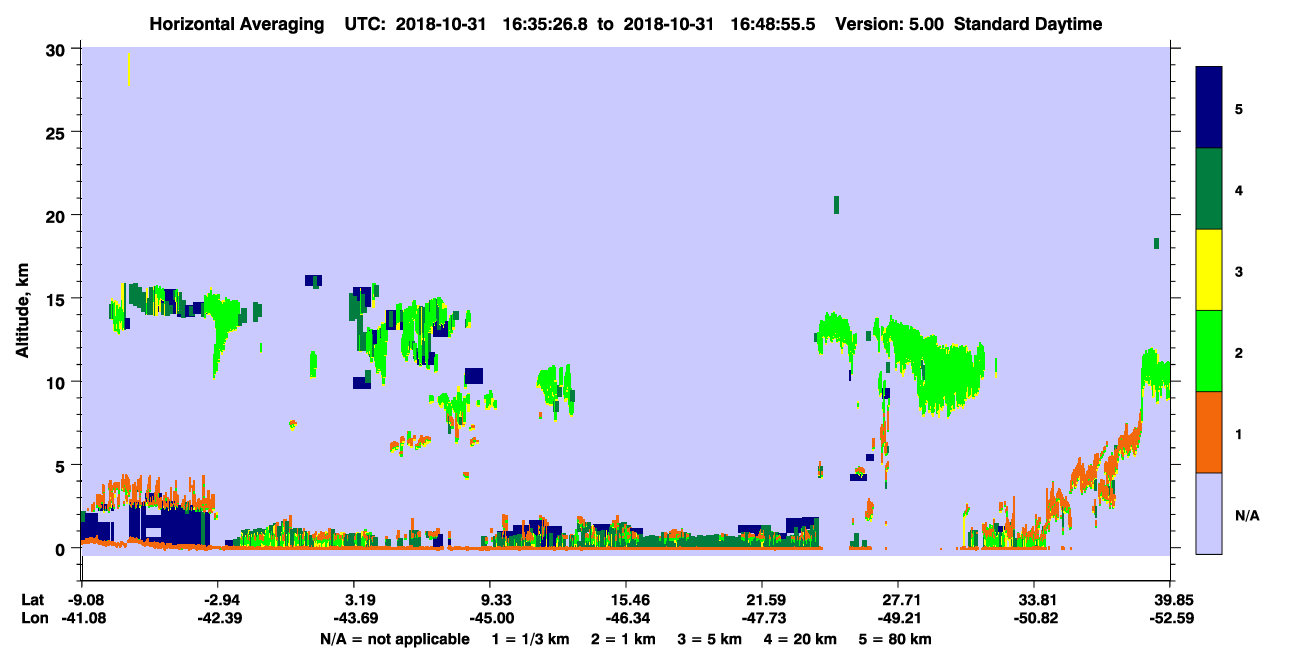
Task: Click legend text '4 = 20 km'
Action: [x=800, y=639]
